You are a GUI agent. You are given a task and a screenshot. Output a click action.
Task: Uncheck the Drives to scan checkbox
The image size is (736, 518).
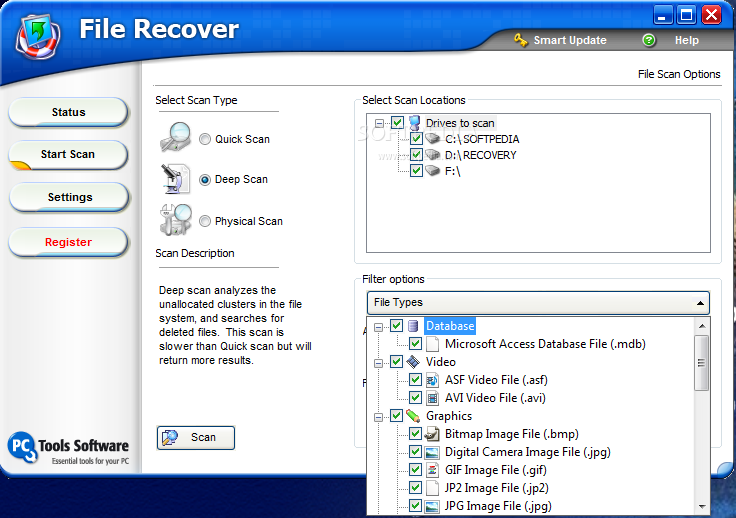coord(397,122)
